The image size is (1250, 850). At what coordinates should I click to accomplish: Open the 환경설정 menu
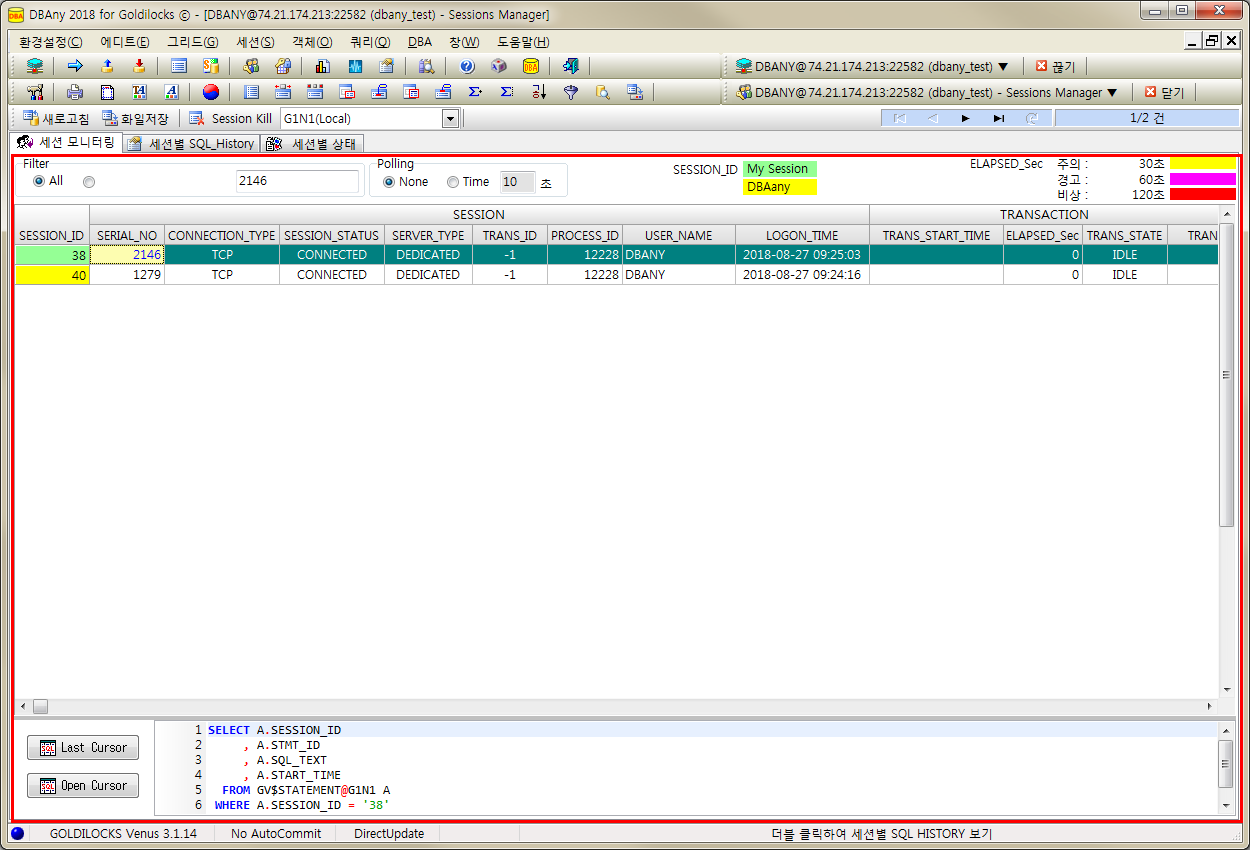tap(52, 42)
